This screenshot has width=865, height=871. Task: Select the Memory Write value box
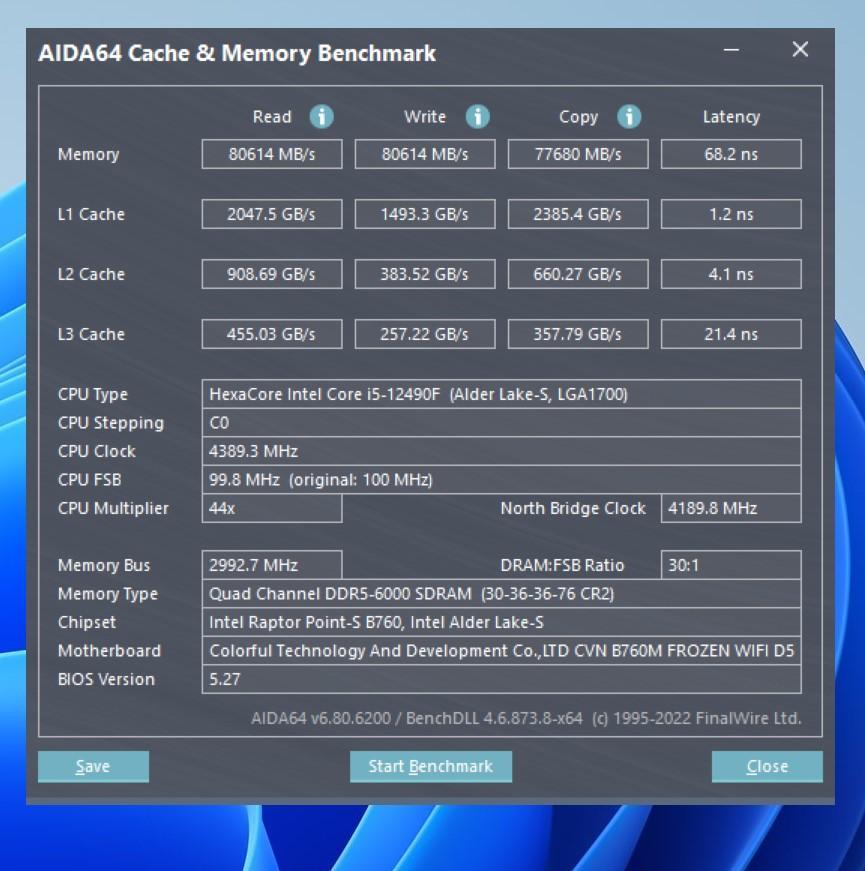pyautogui.click(x=425, y=154)
